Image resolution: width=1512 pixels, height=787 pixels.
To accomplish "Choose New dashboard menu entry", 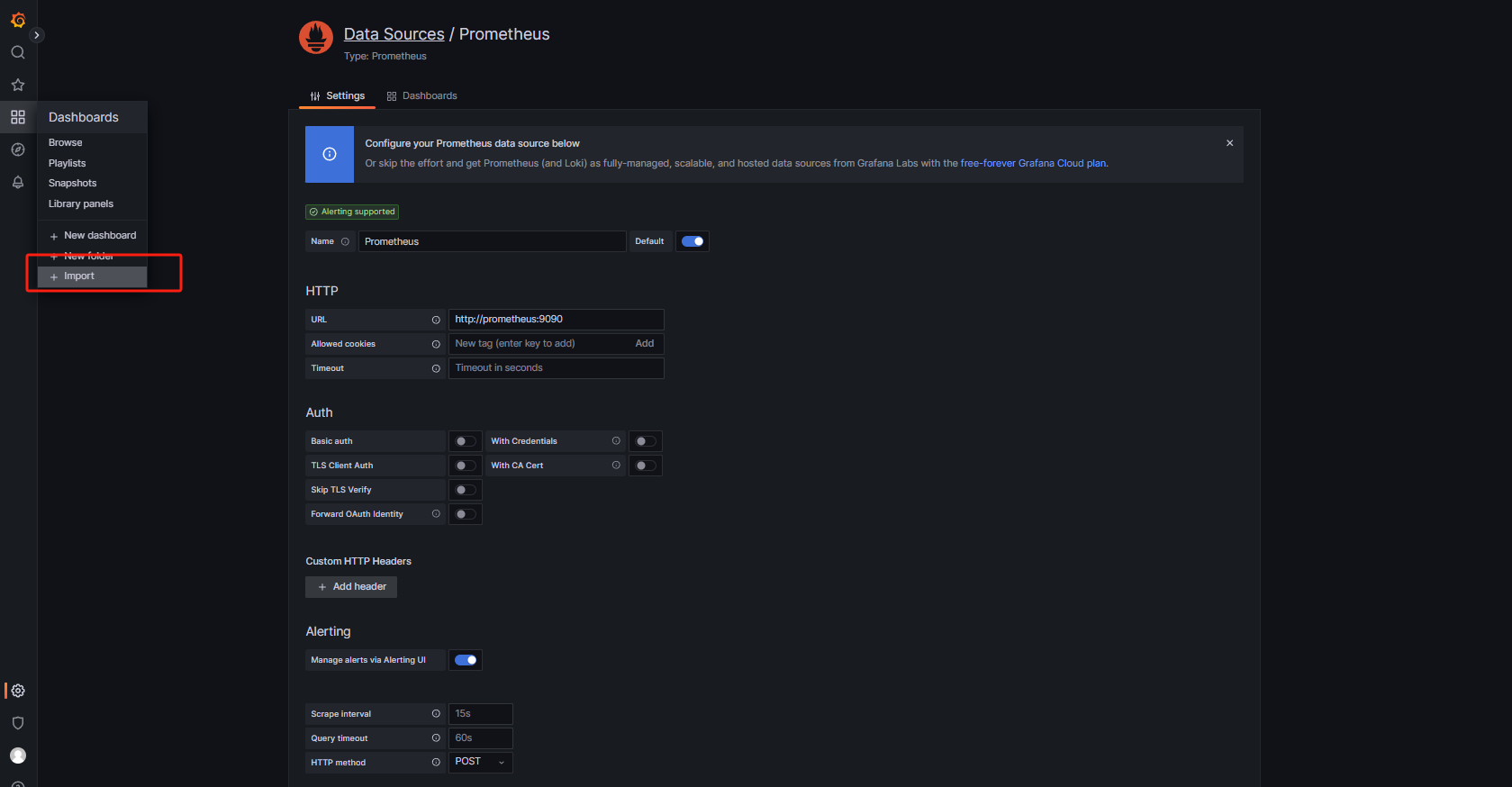I will 93,235.
